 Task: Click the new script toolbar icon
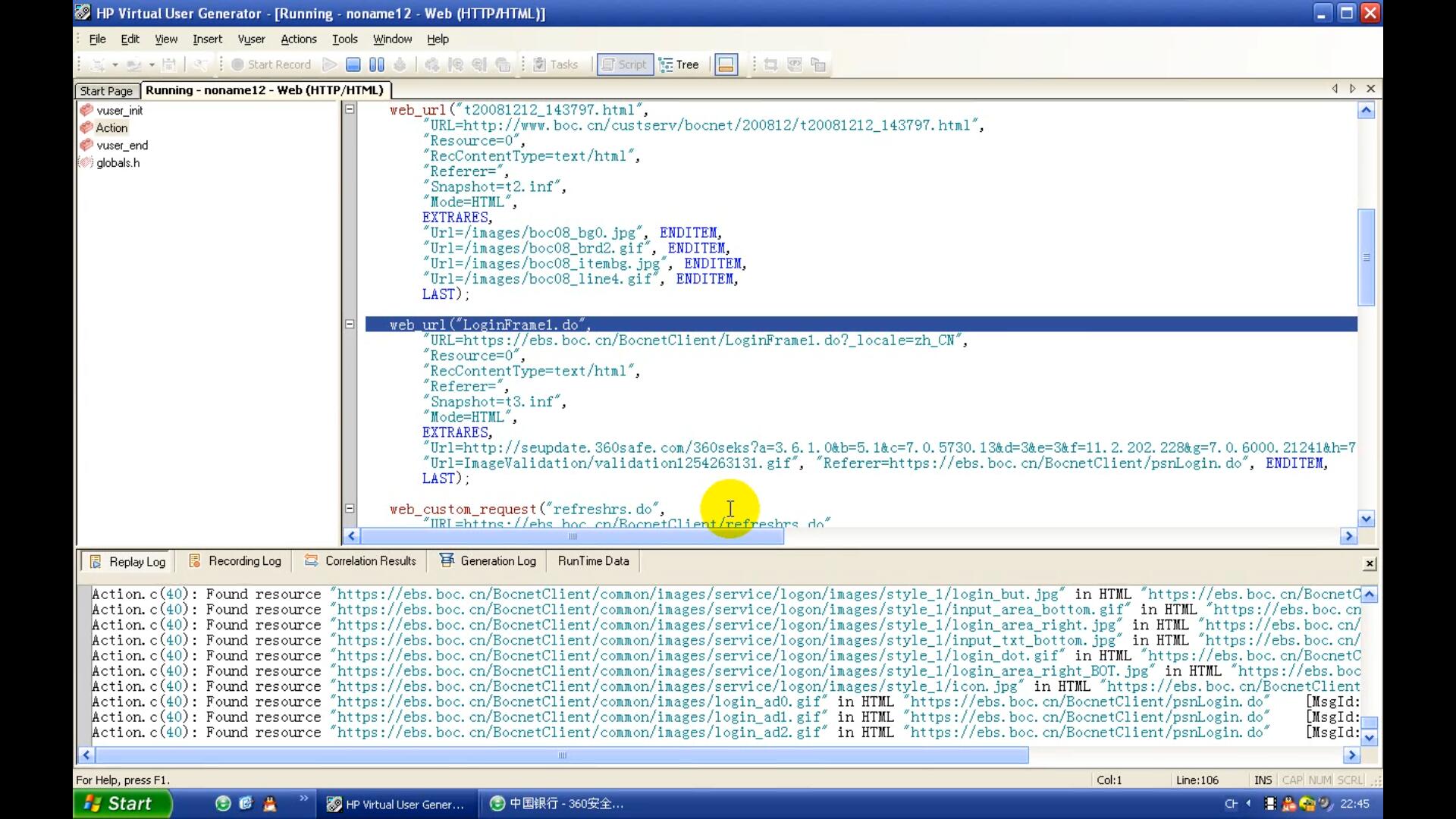pyautogui.click(x=98, y=64)
